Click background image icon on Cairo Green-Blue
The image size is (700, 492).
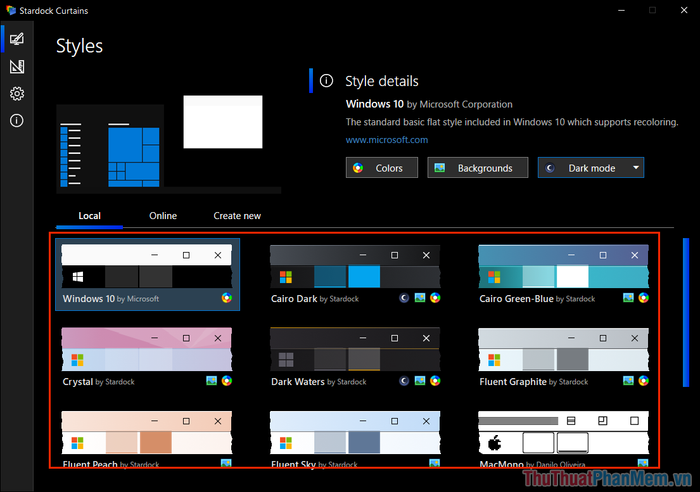pos(628,298)
